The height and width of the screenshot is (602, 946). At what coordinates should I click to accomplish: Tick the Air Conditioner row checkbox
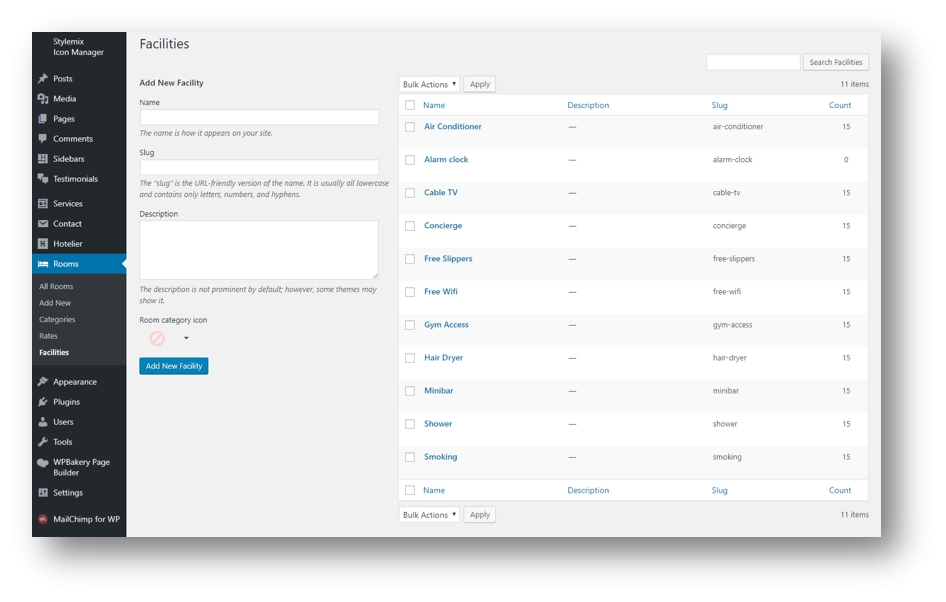point(410,127)
